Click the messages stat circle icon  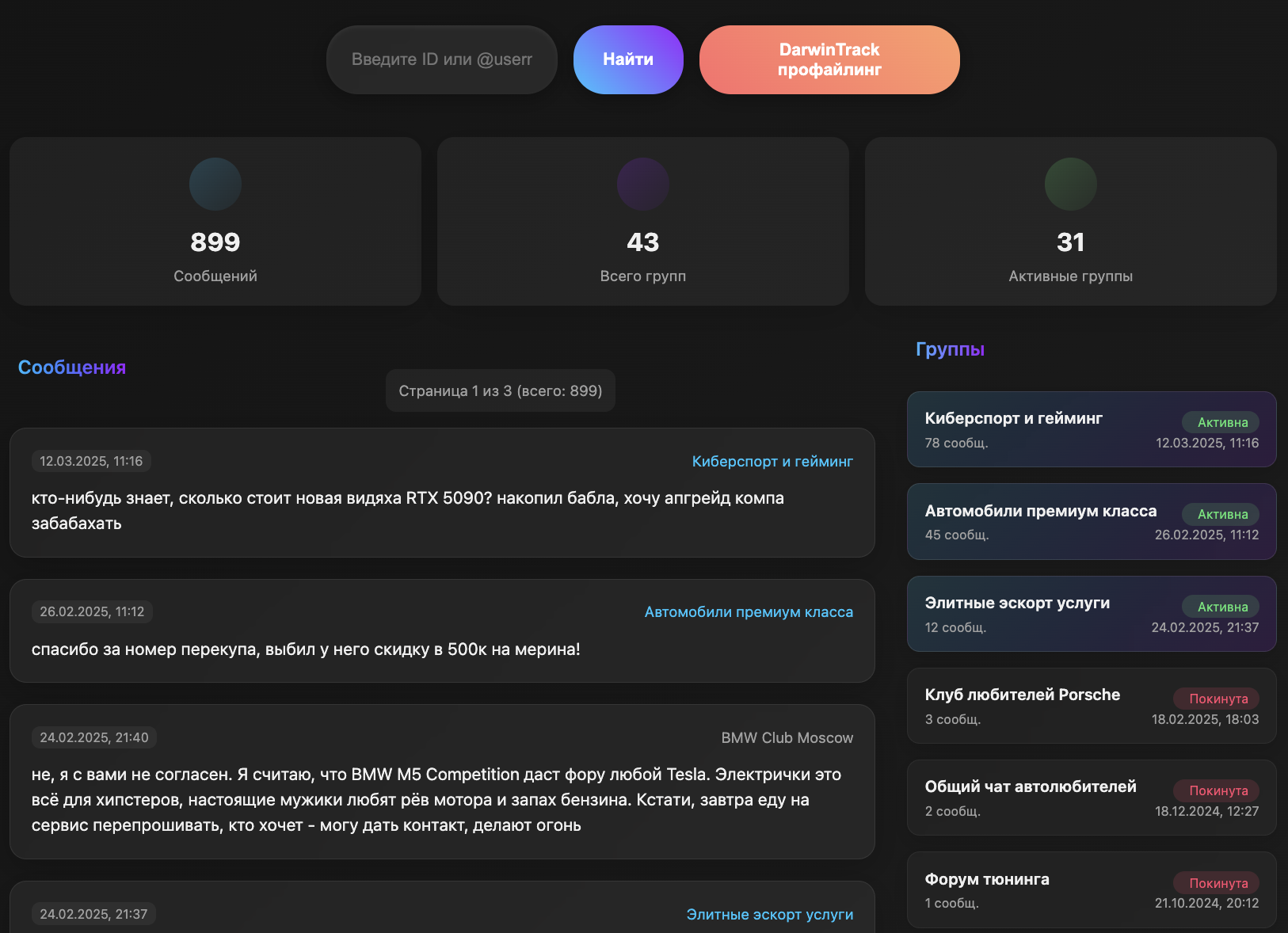click(x=215, y=184)
